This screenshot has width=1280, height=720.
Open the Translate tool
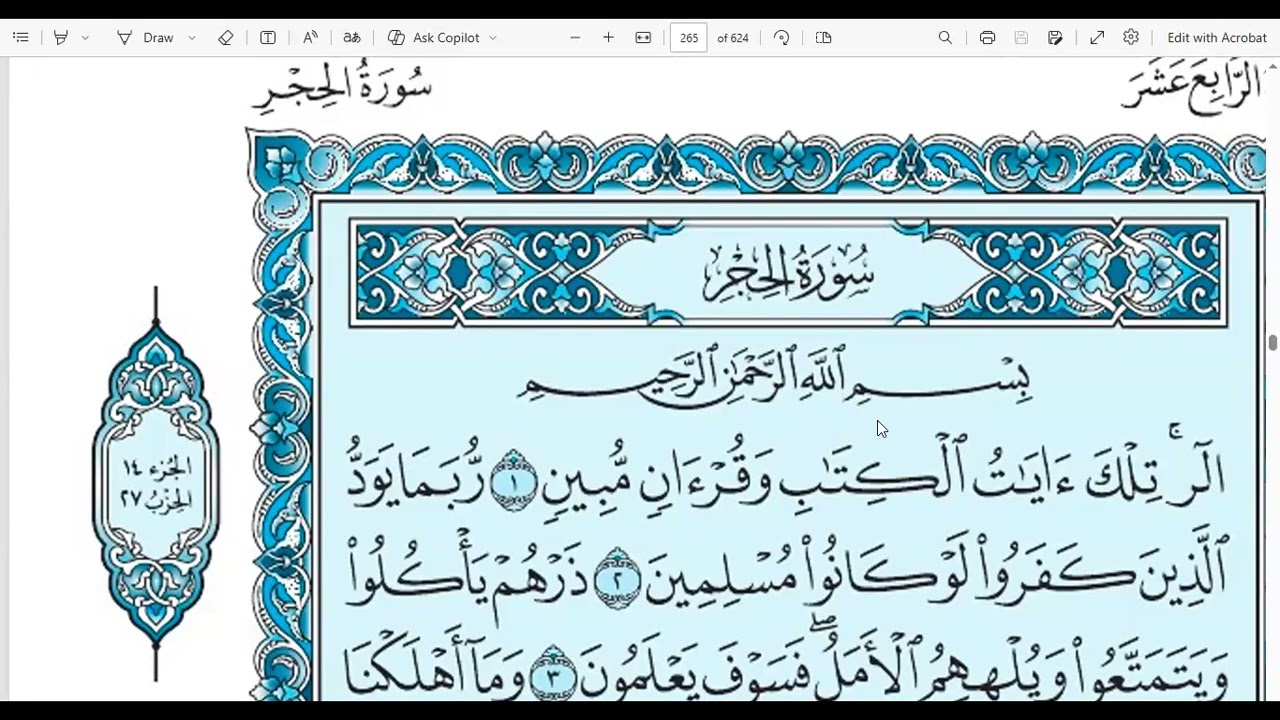[x=352, y=37]
